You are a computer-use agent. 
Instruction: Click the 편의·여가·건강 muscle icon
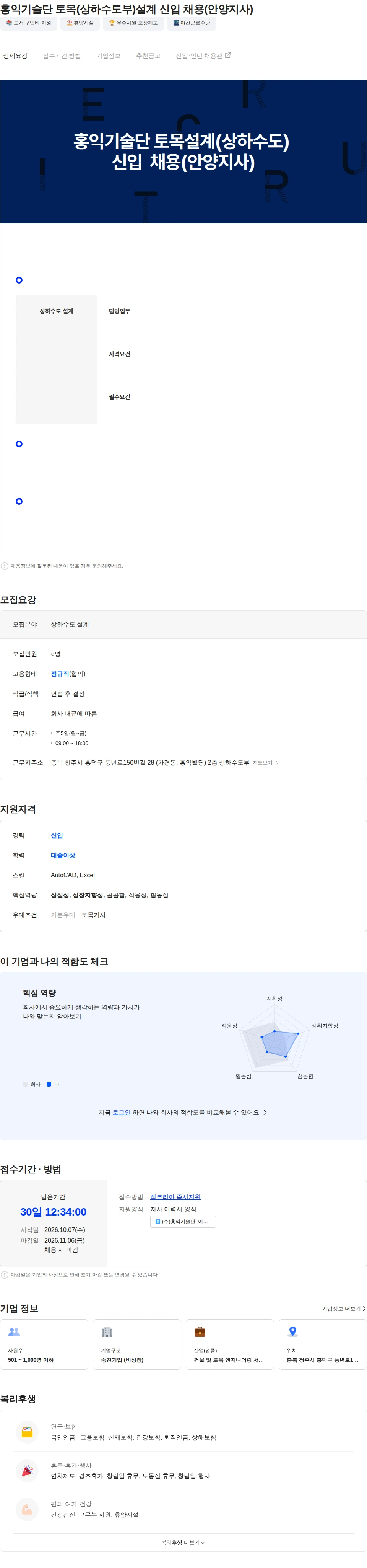pos(27,1509)
